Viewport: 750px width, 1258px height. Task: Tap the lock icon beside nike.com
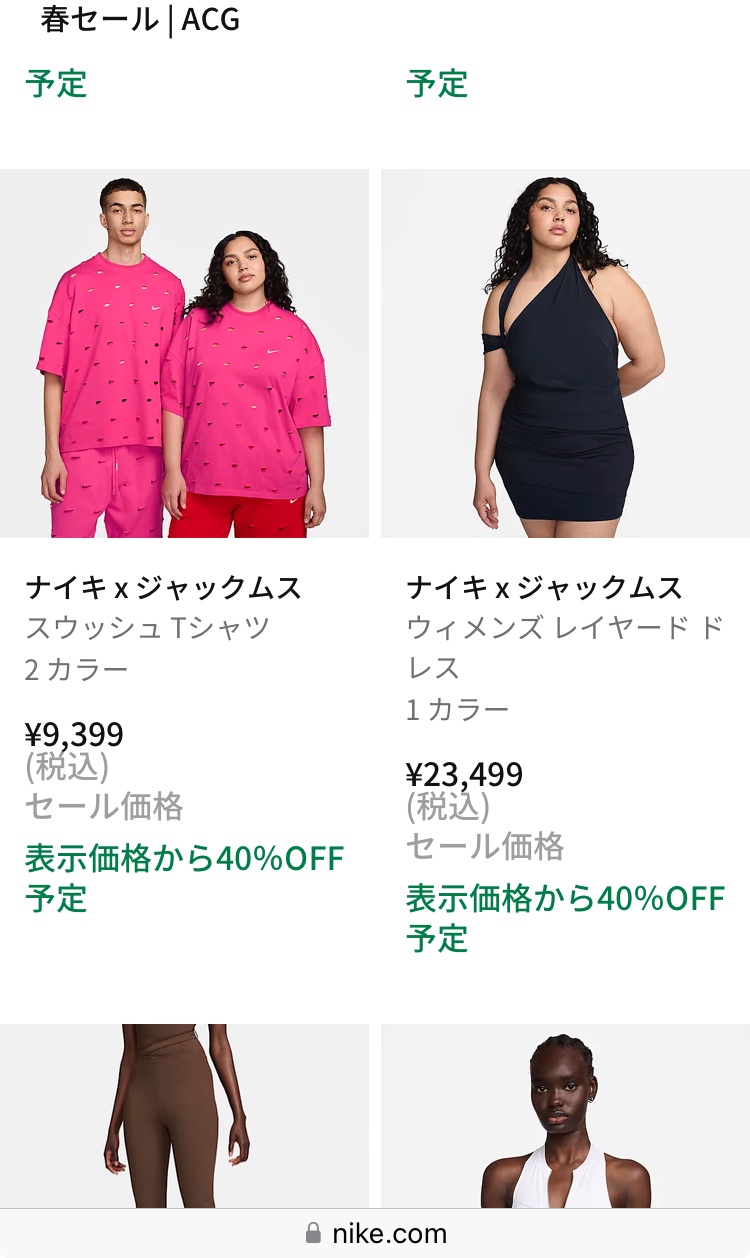313,1233
